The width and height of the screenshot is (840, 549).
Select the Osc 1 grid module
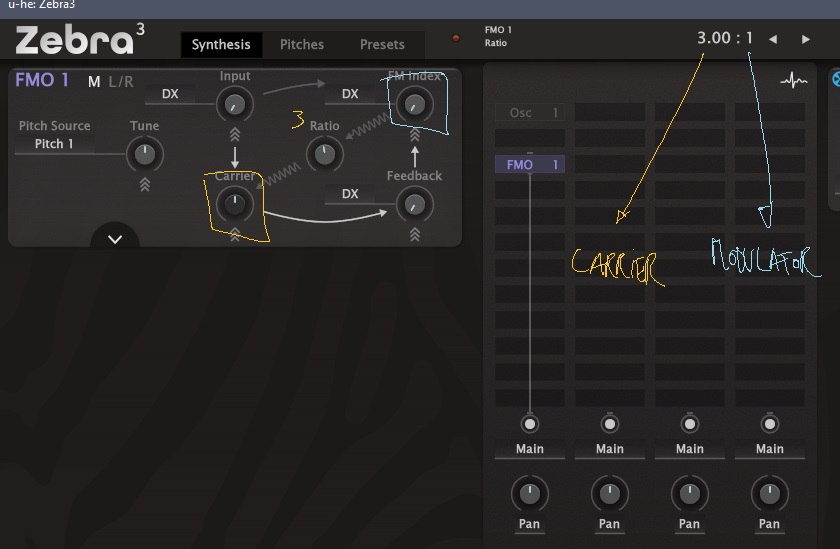(x=530, y=112)
